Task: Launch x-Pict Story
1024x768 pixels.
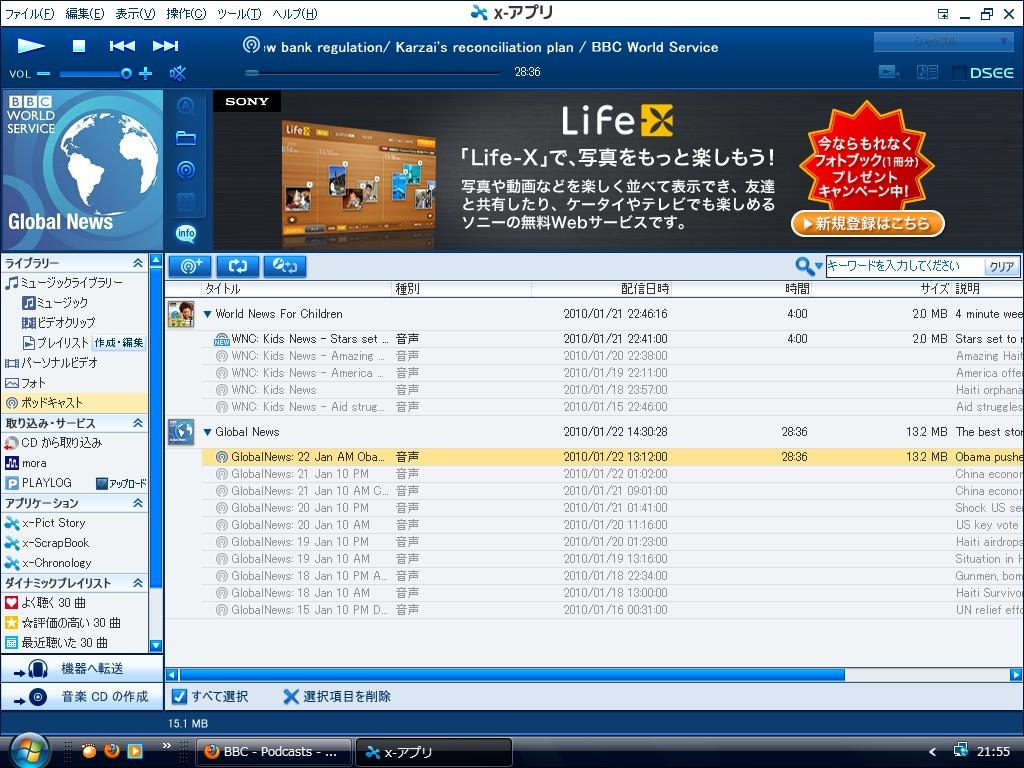Action: 45,523
